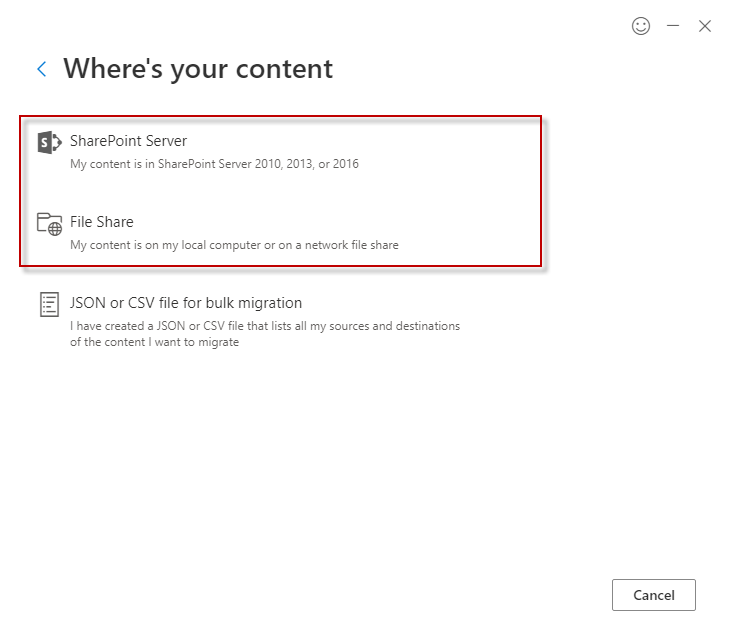Close the migration tool window
This screenshot has height=619, width=730.
(x=705, y=26)
